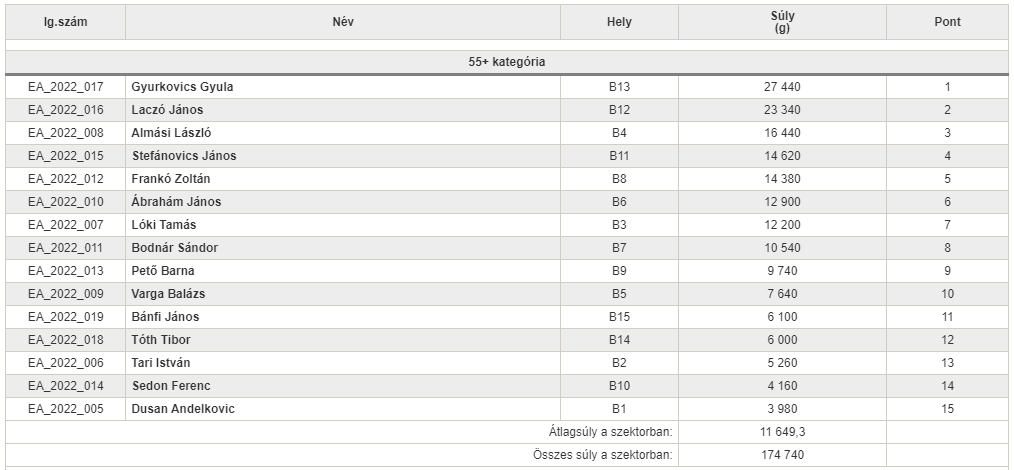Click the Hely column header
Screen dimensions: 1014x470
pos(619,22)
